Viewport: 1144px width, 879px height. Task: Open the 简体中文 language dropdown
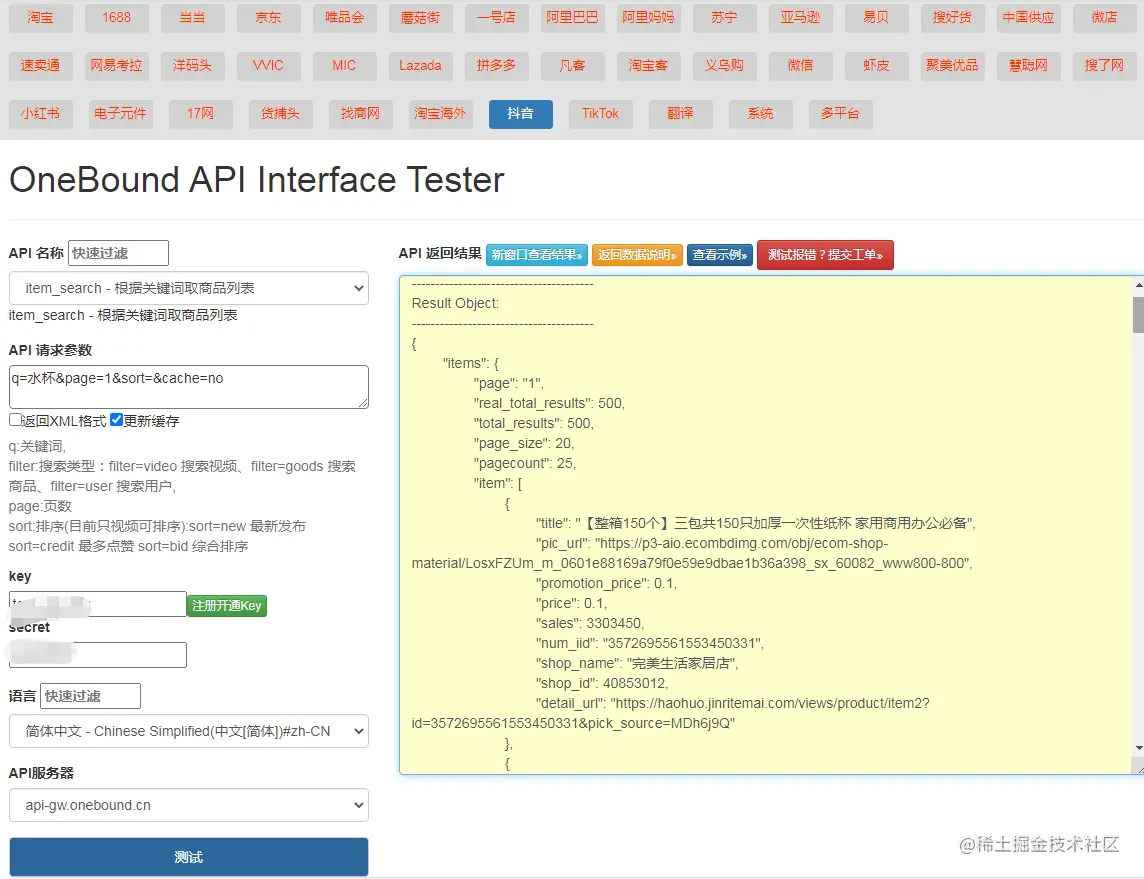coord(189,731)
